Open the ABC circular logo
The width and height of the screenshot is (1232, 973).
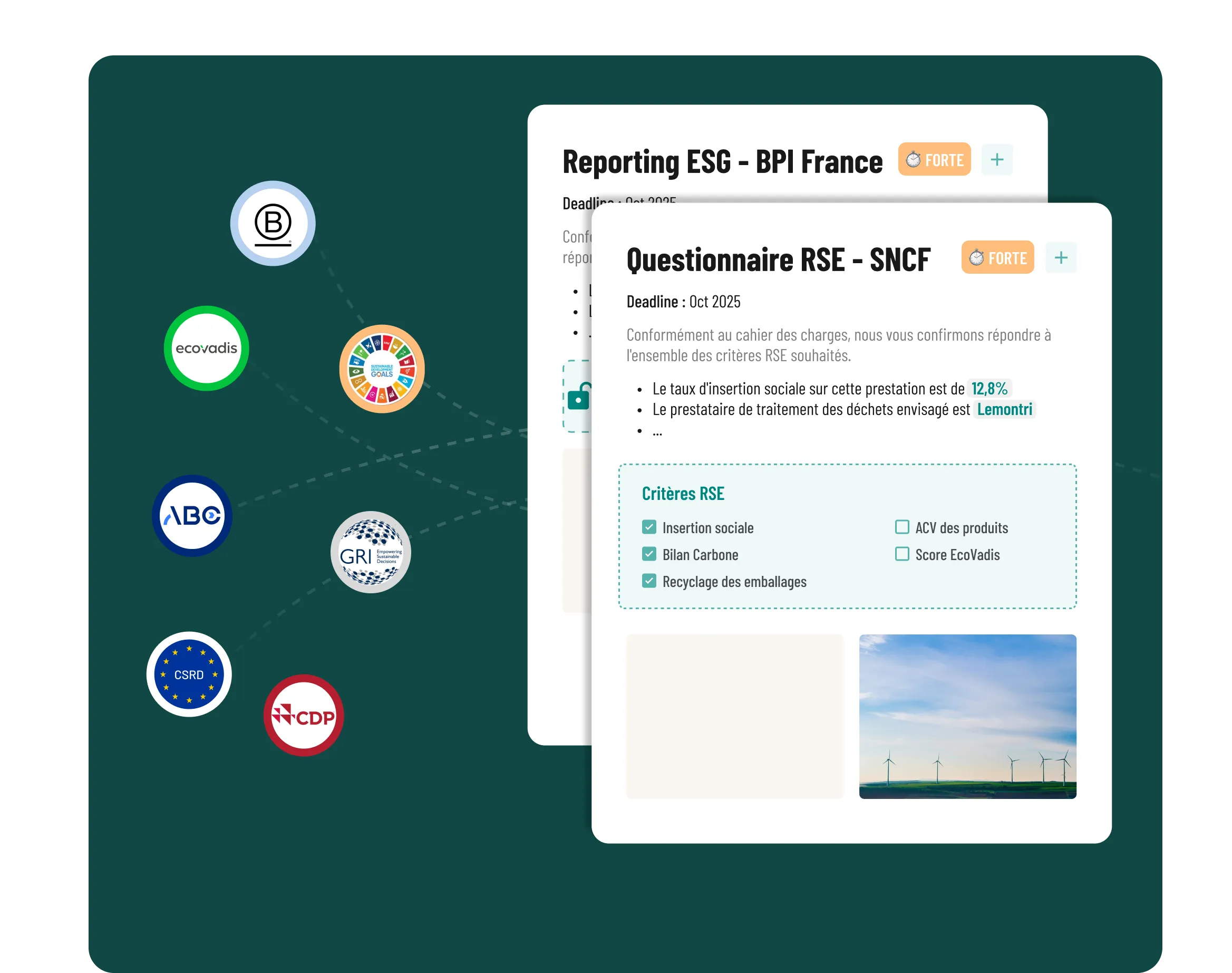[x=192, y=516]
